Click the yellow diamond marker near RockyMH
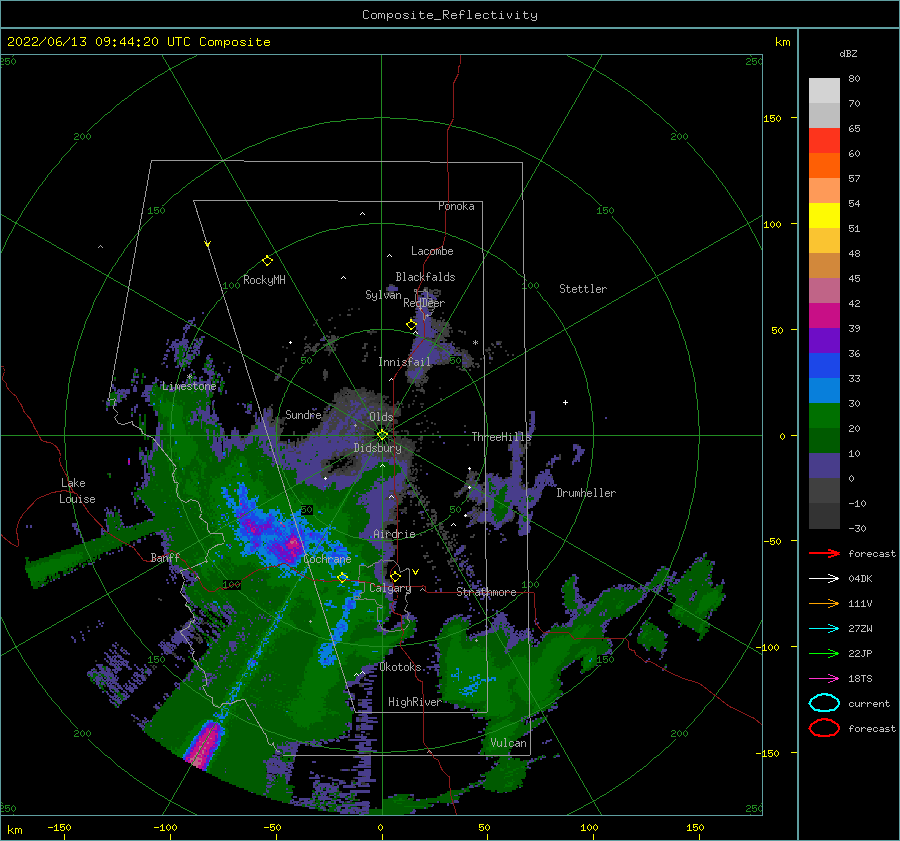Viewport: 900px width, 841px height. coord(267,261)
